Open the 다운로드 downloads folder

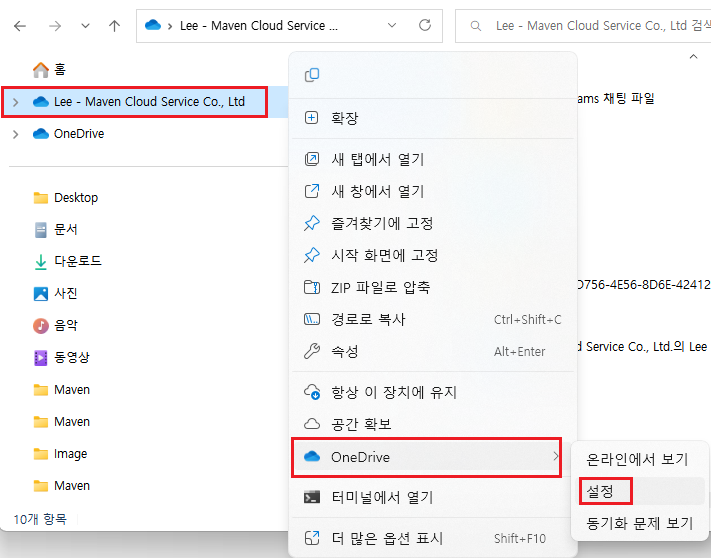tap(68, 261)
